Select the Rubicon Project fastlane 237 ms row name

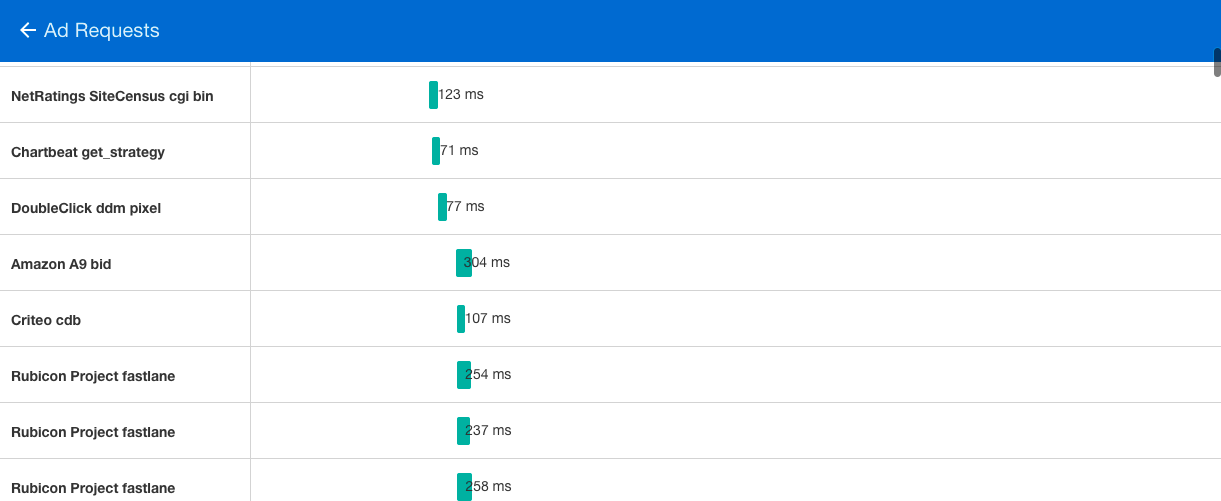[93, 432]
